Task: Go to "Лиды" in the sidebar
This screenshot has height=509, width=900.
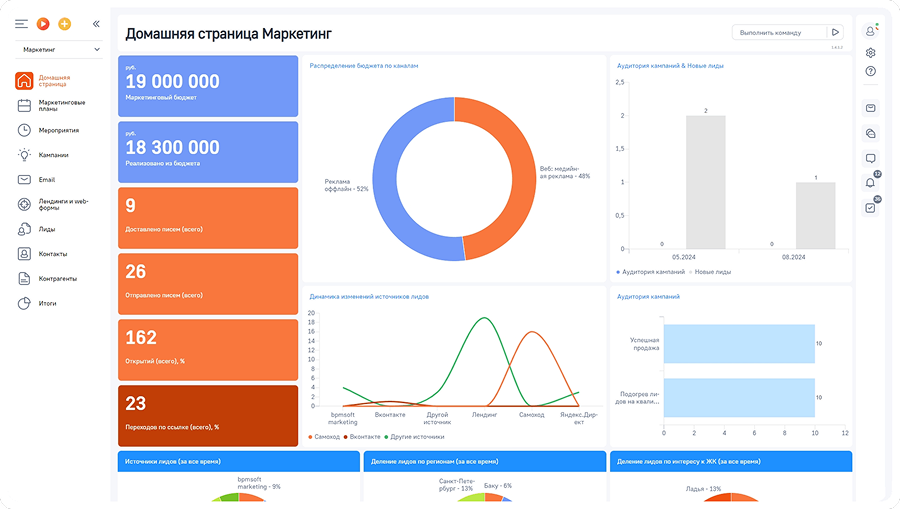Action: click(46, 229)
